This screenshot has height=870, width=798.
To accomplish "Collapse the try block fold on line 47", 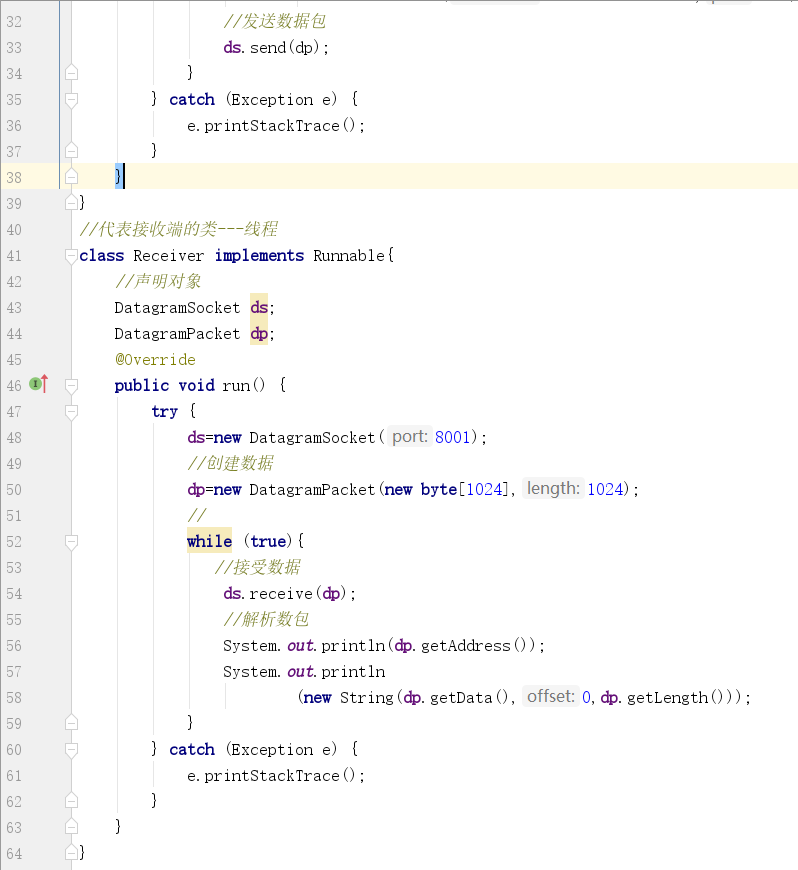I will (x=71, y=412).
